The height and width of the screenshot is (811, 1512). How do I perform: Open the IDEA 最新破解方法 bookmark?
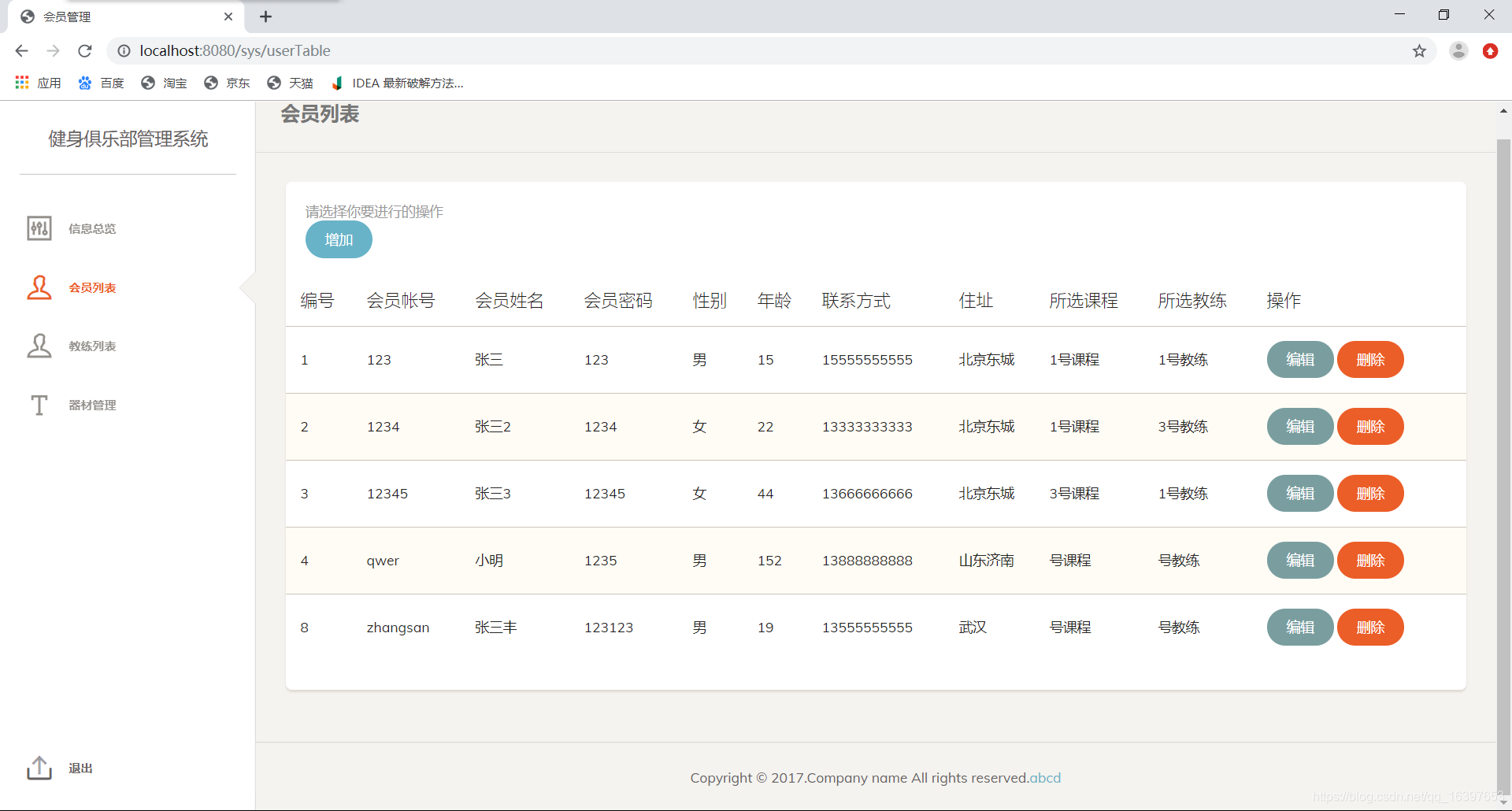[x=397, y=83]
